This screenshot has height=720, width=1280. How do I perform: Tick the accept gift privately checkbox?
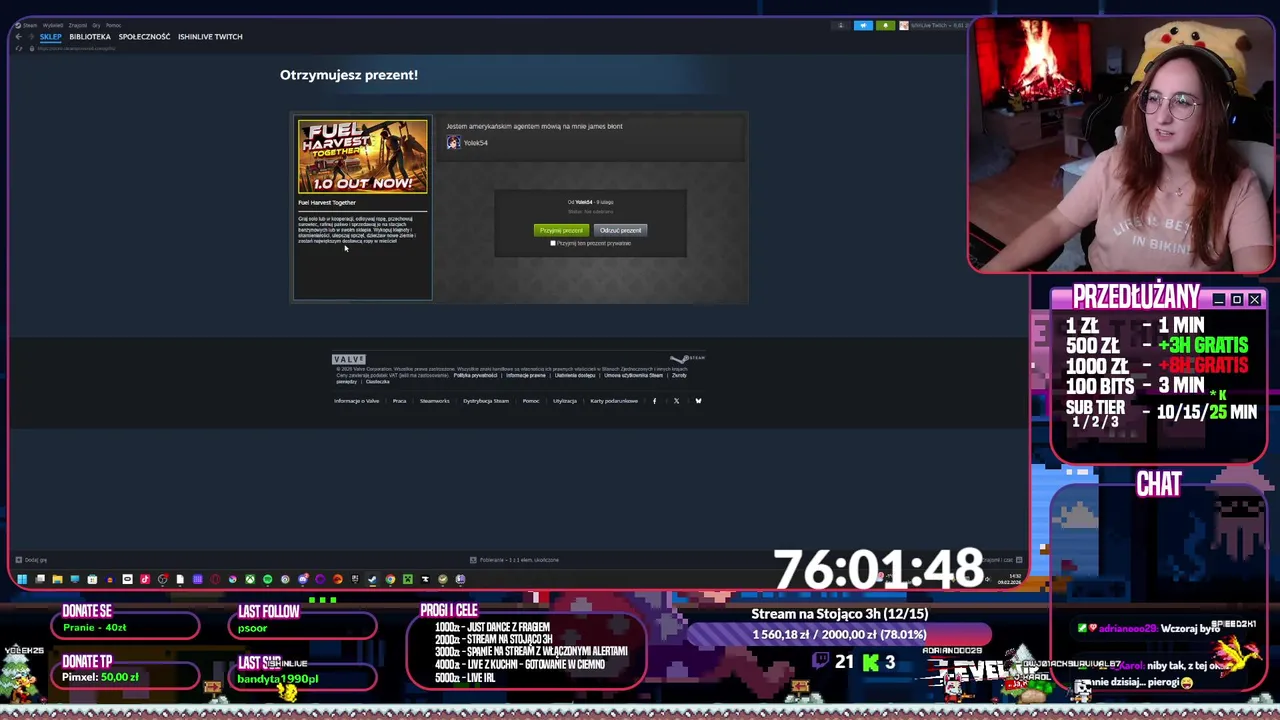553,243
